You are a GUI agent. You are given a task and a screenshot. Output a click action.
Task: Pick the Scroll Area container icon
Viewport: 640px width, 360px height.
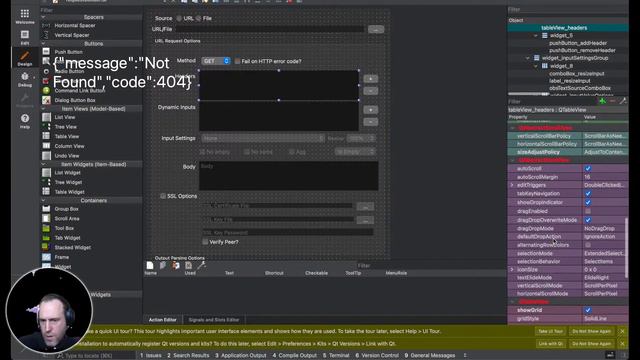pos(46,218)
